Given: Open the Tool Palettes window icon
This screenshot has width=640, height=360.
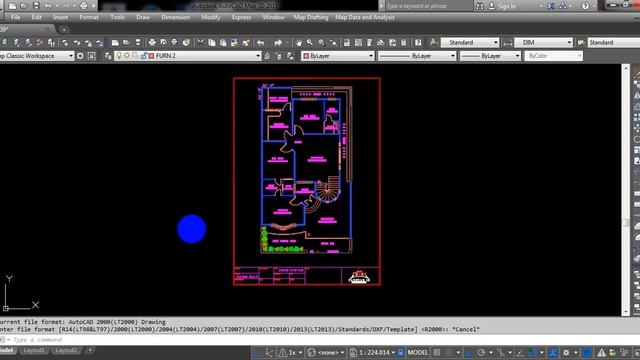Looking at the screenshot, I should coord(369,42).
